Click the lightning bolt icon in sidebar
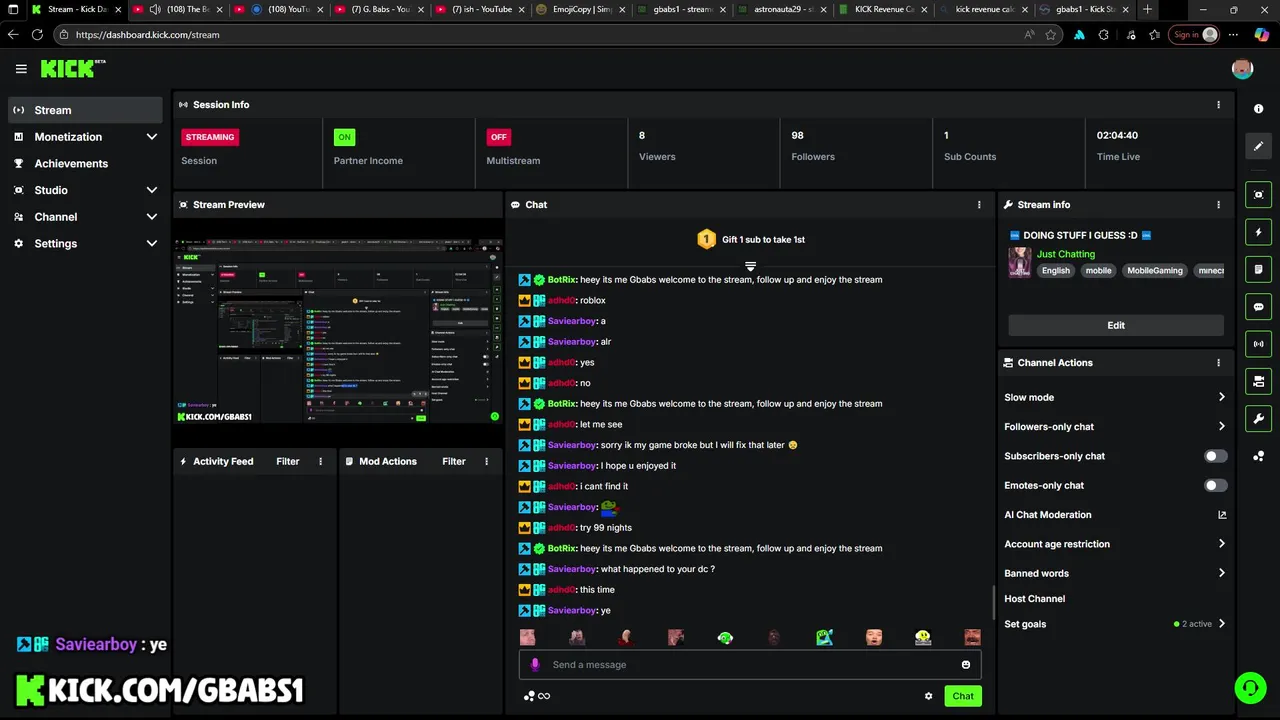The height and width of the screenshot is (720, 1280). click(1259, 232)
